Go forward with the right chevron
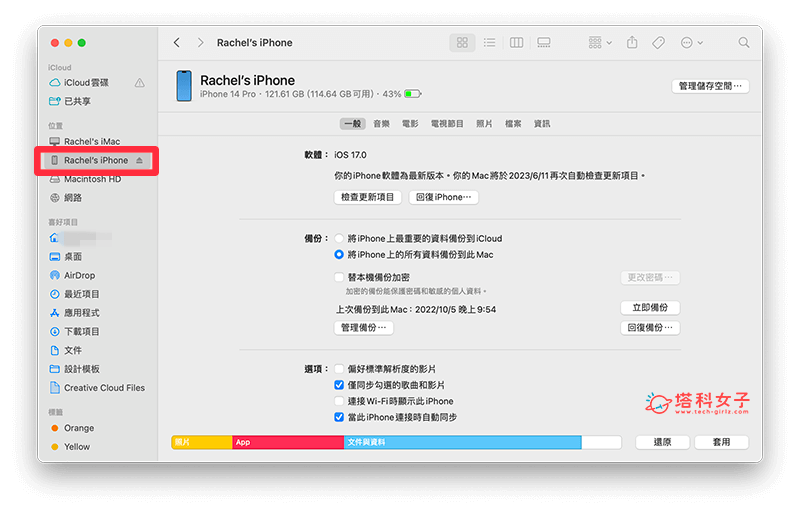Image resolution: width=800 pixels, height=512 pixels. (201, 43)
